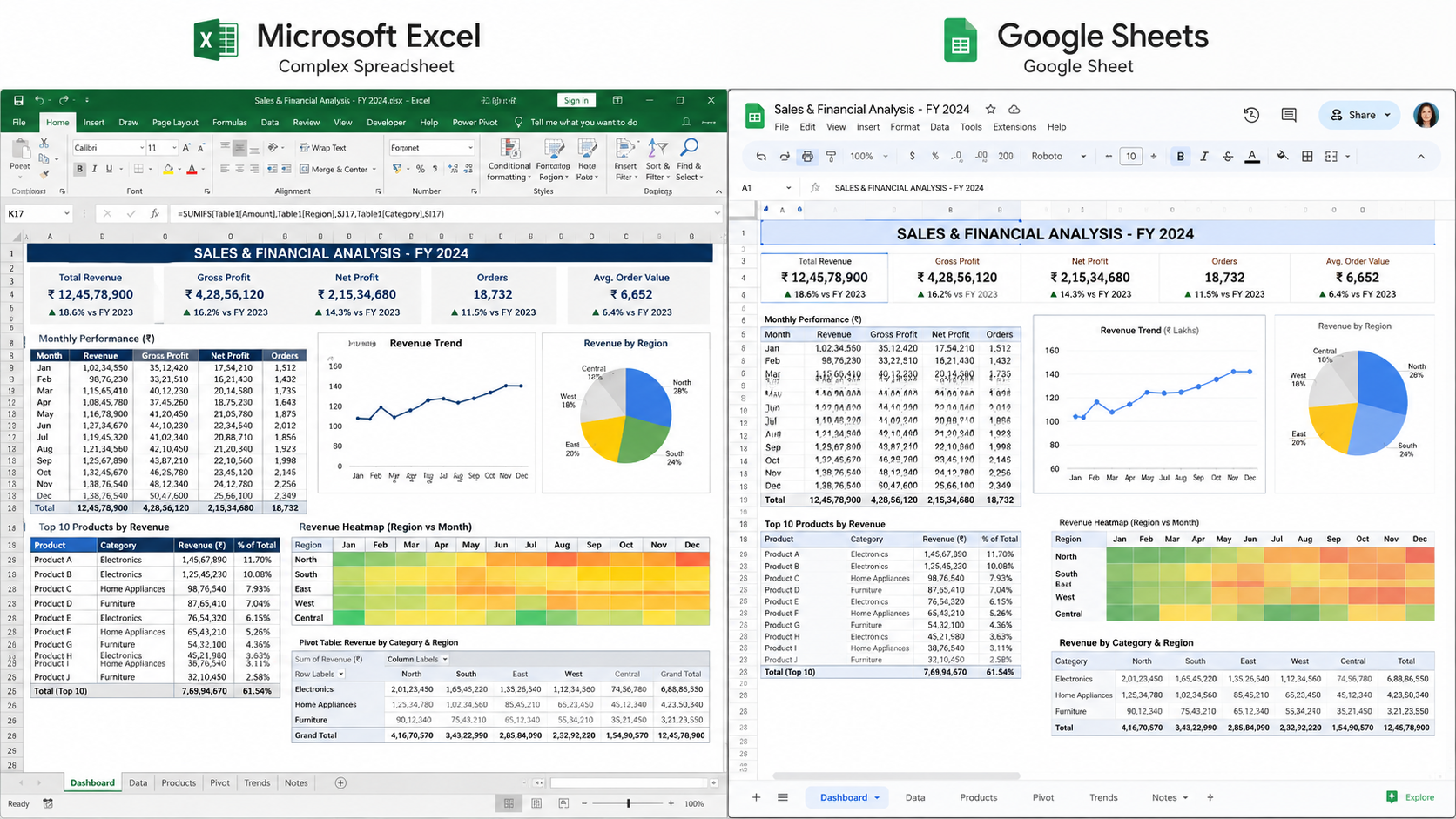Click the Google Sheets text color A swatch
Screen dimensions: 1456x819
[x=1252, y=157]
